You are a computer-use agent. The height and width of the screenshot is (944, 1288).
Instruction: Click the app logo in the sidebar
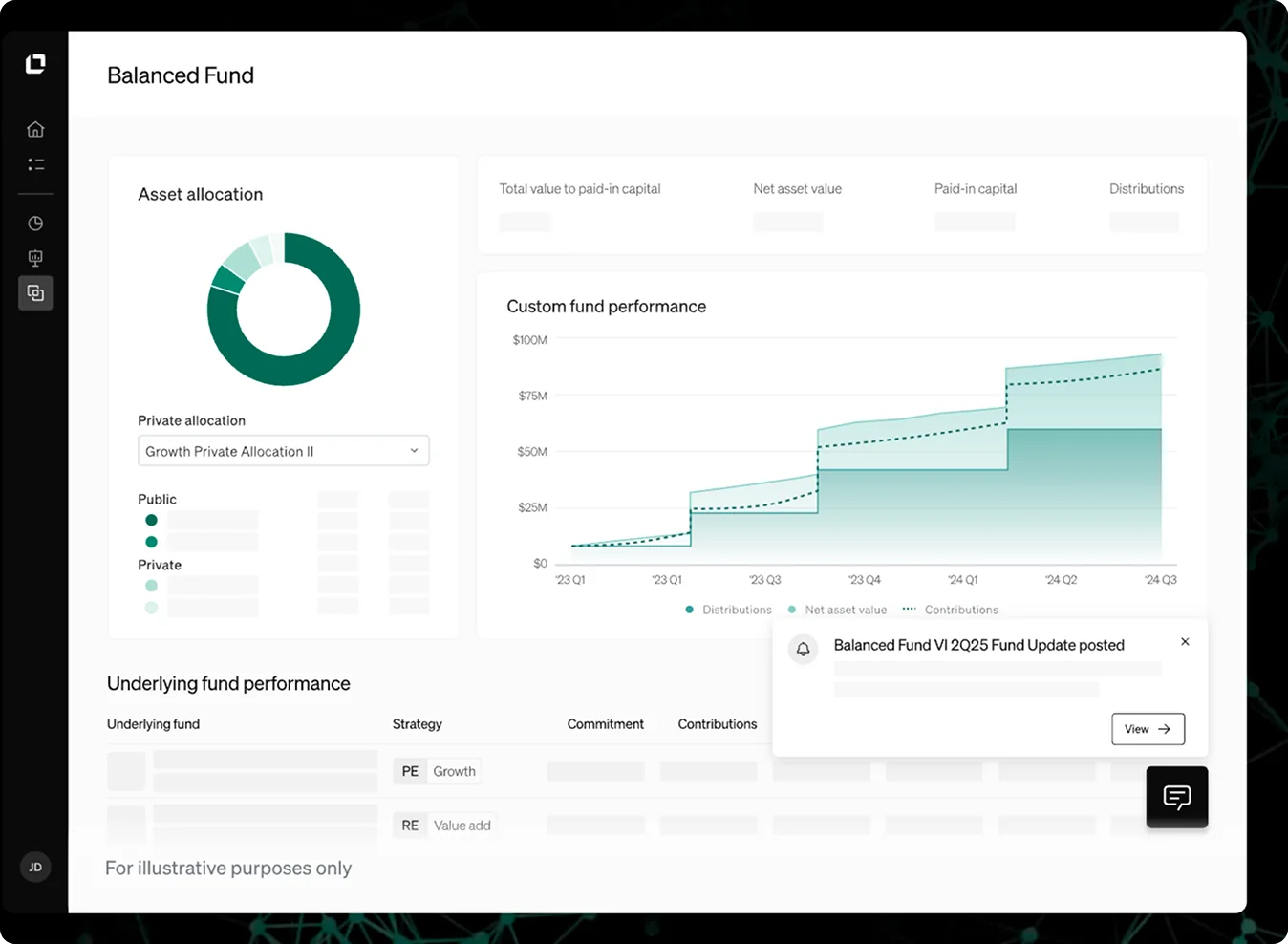click(x=35, y=64)
